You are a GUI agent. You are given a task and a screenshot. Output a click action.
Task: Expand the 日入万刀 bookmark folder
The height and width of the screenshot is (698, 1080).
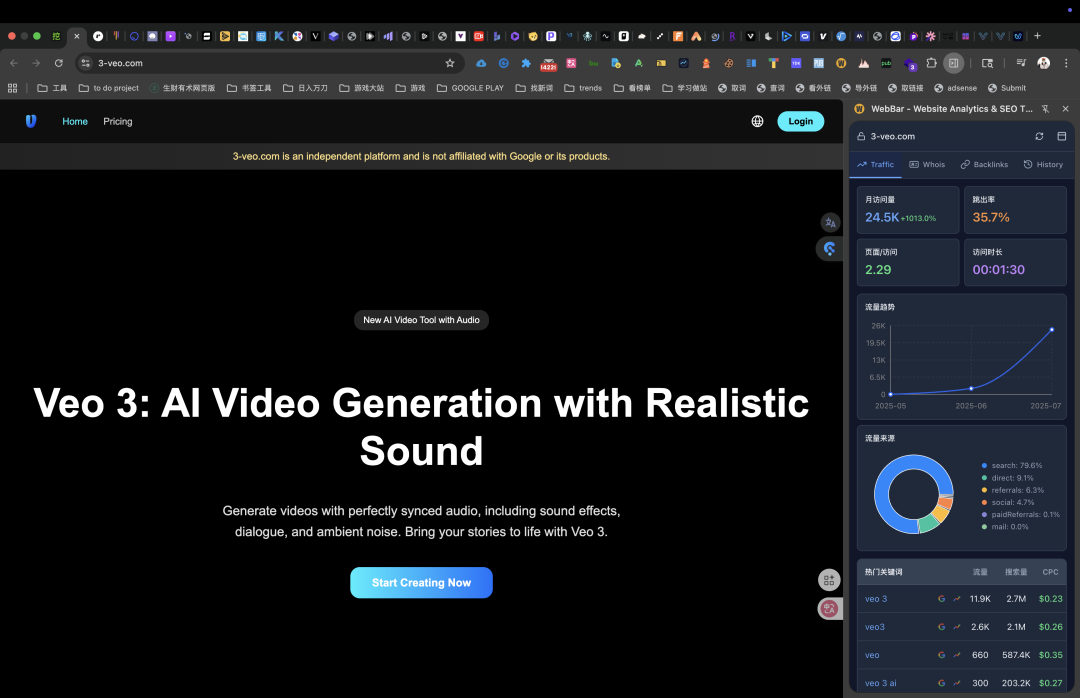(305, 88)
